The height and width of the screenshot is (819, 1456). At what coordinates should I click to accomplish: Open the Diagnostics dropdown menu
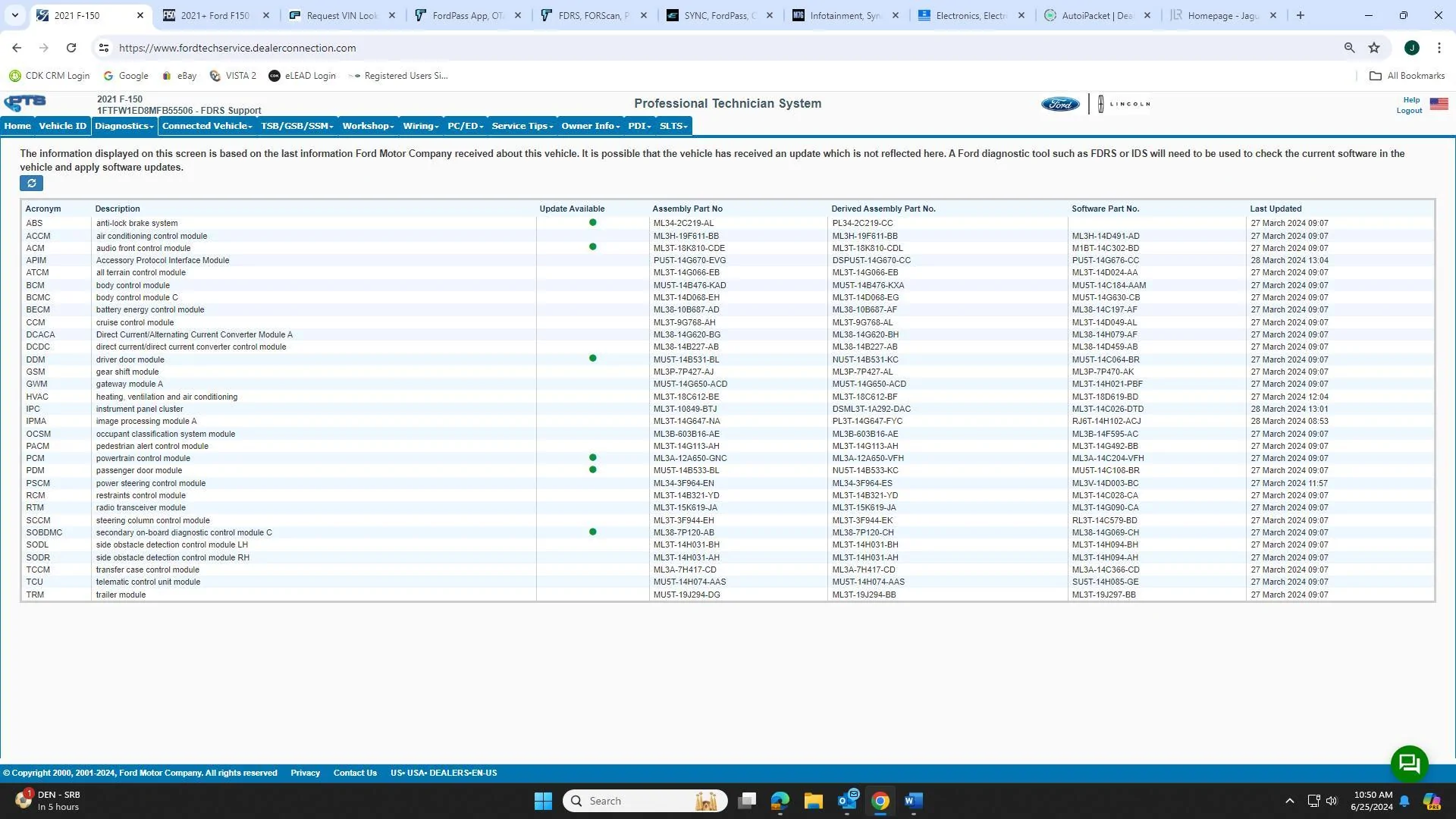tap(123, 126)
